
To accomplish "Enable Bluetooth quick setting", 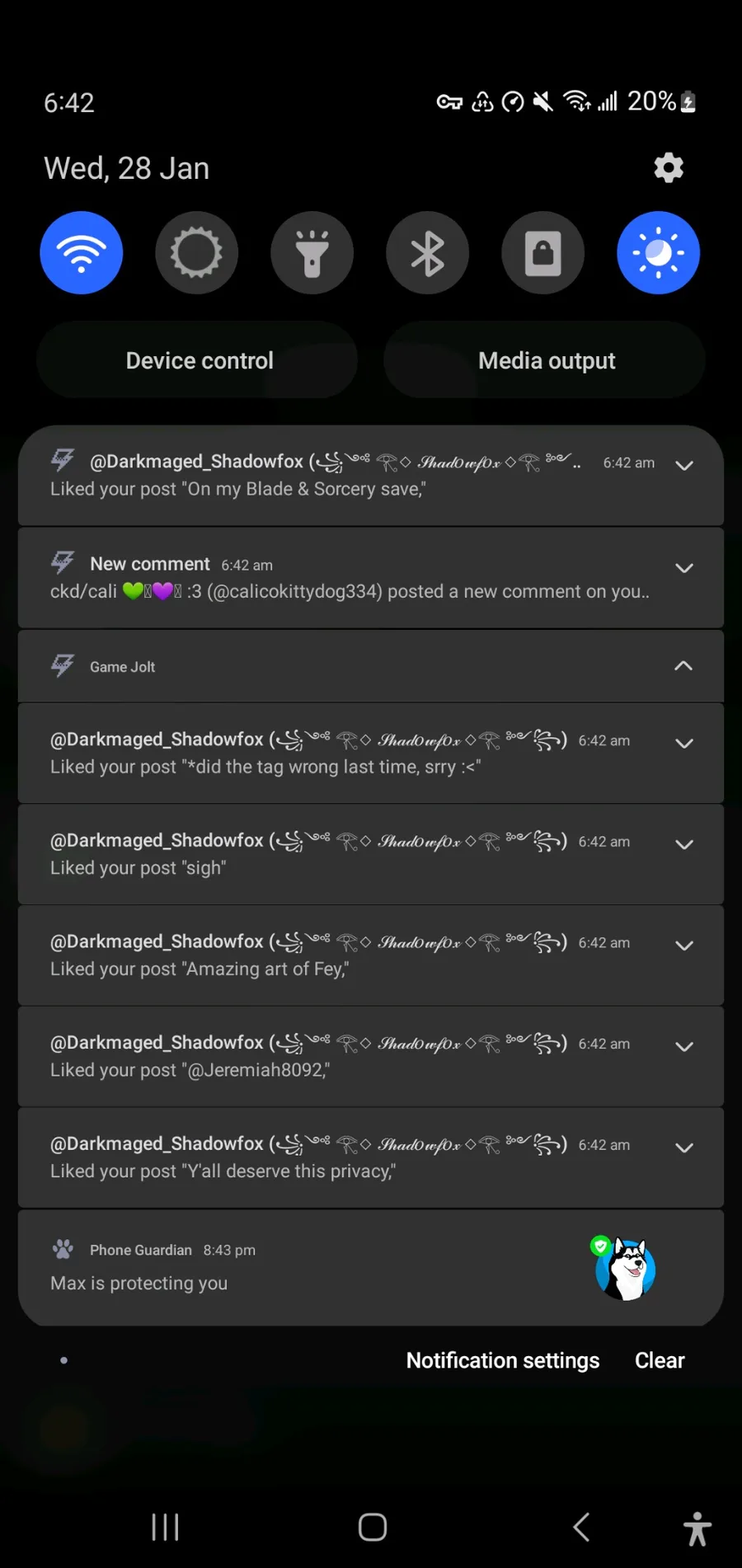I will [x=428, y=253].
